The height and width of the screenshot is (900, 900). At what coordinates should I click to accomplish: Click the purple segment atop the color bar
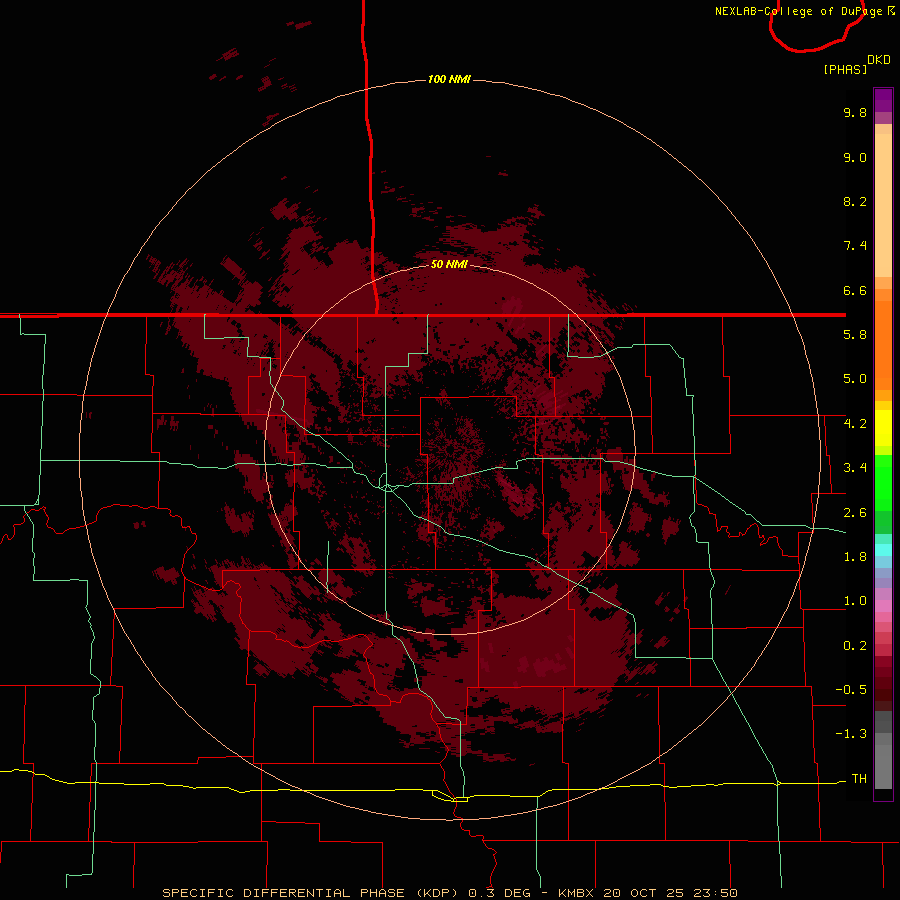coord(883,100)
